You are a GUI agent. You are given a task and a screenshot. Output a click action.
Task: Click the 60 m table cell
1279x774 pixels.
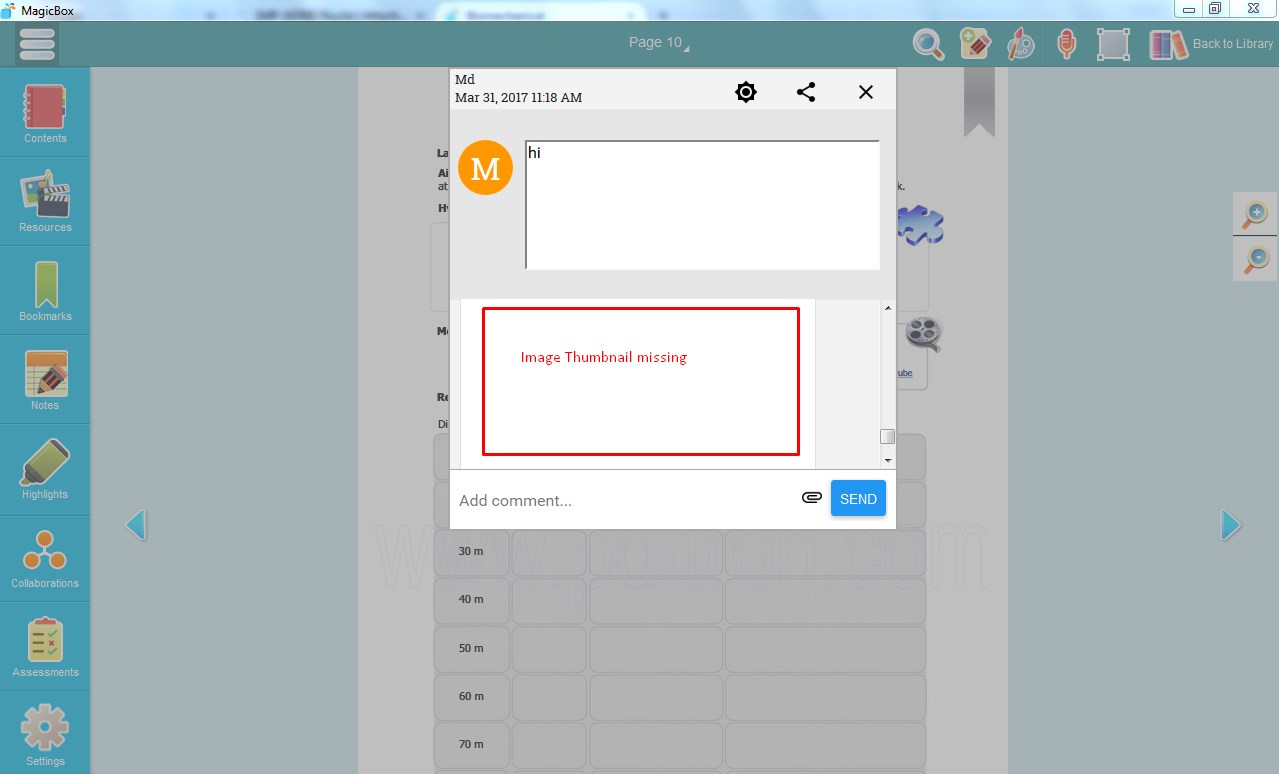471,696
